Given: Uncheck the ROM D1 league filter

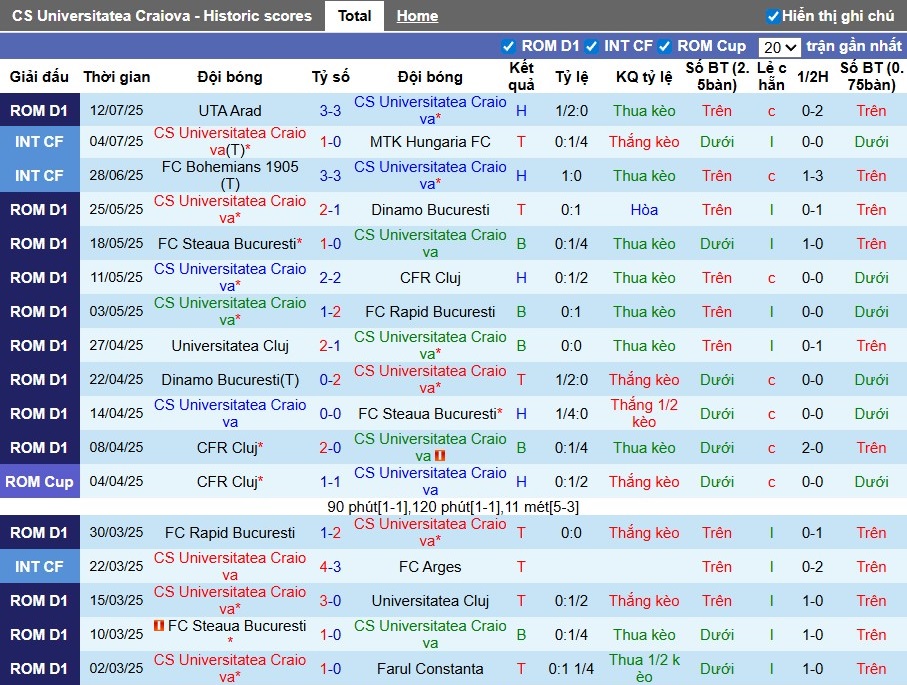Looking at the screenshot, I should pos(508,46).
